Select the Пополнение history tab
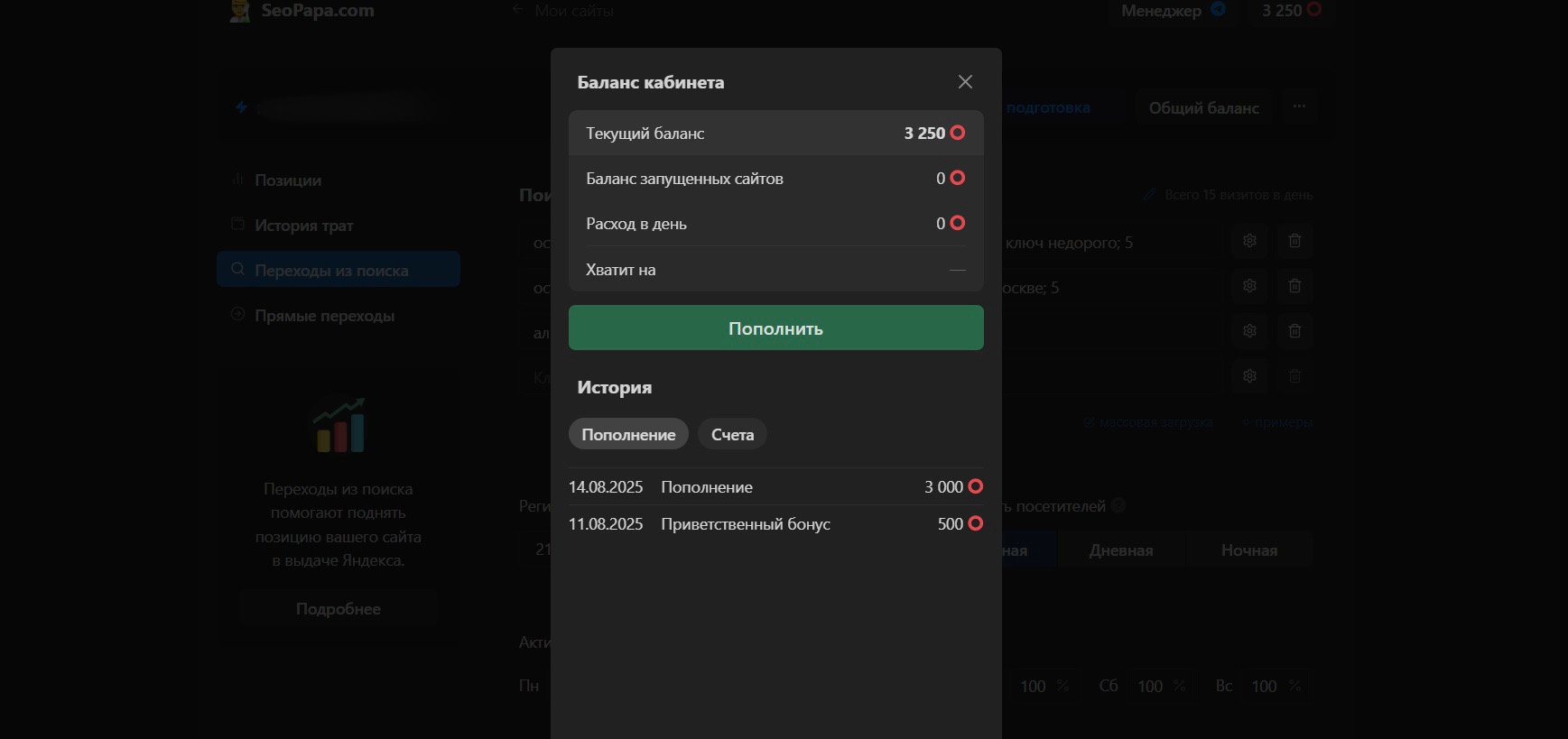 pyautogui.click(x=628, y=435)
